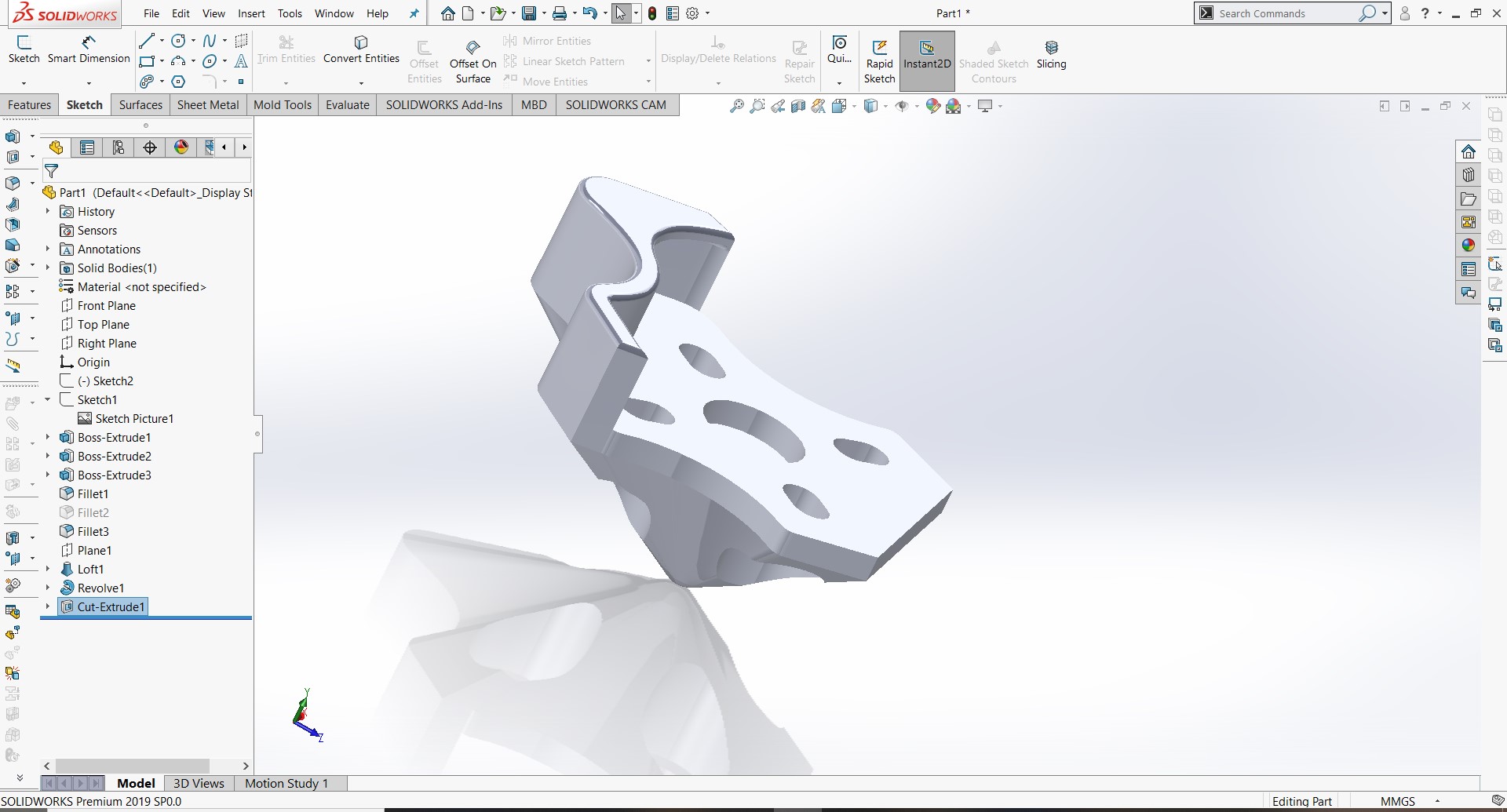Open the Rapid Sketch tool
The width and height of the screenshot is (1507, 812).
pos(879,61)
